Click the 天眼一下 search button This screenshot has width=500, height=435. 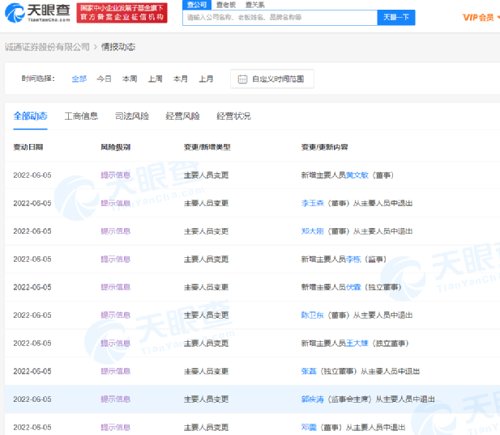tap(396, 17)
